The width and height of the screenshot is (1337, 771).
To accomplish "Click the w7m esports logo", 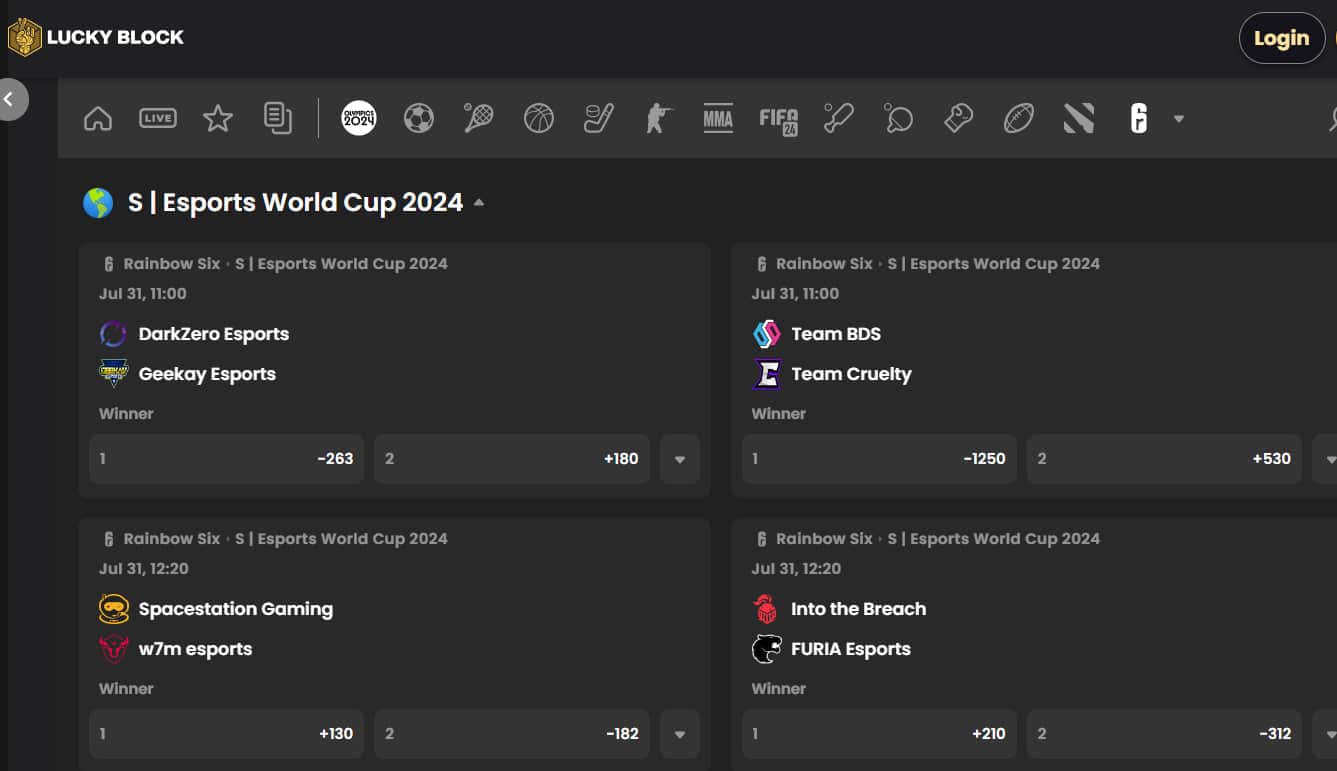I will 114,649.
